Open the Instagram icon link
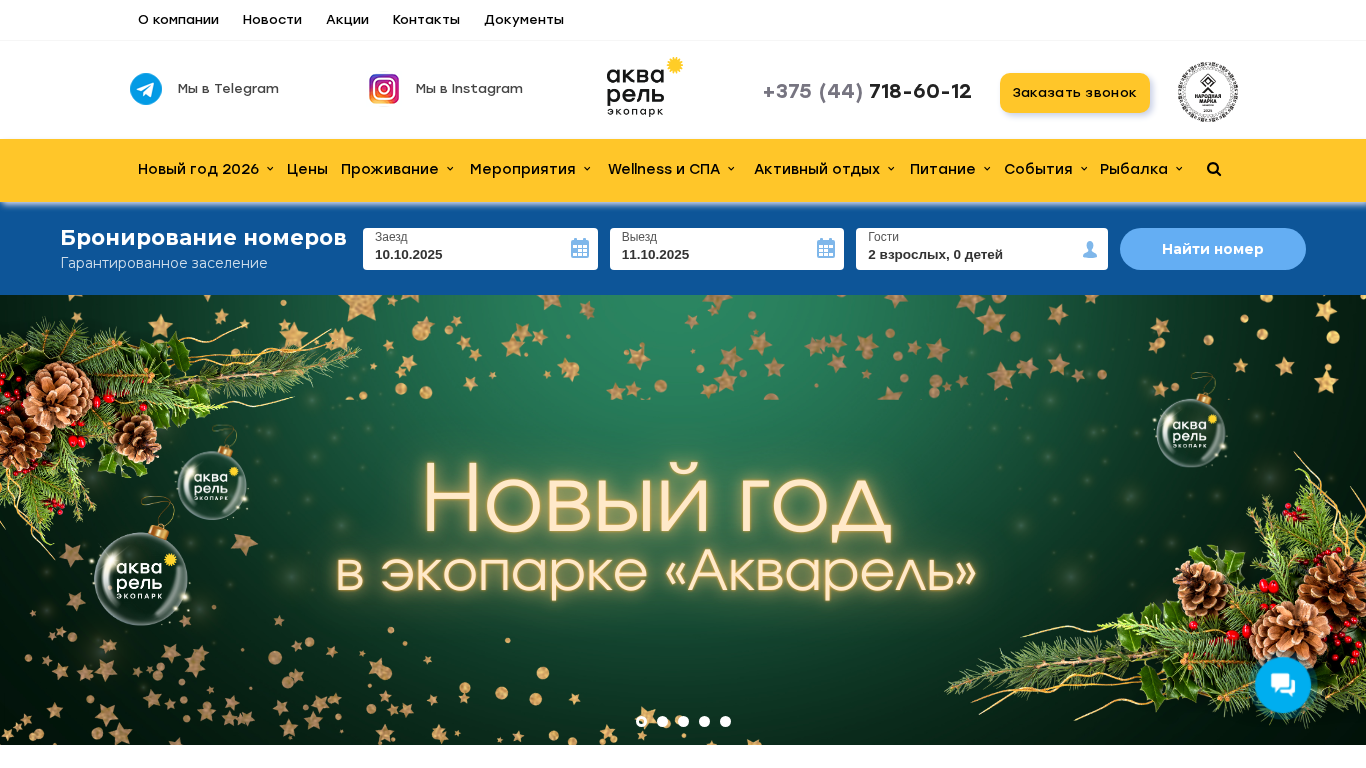This screenshot has height=768, width=1366. pos(384,89)
